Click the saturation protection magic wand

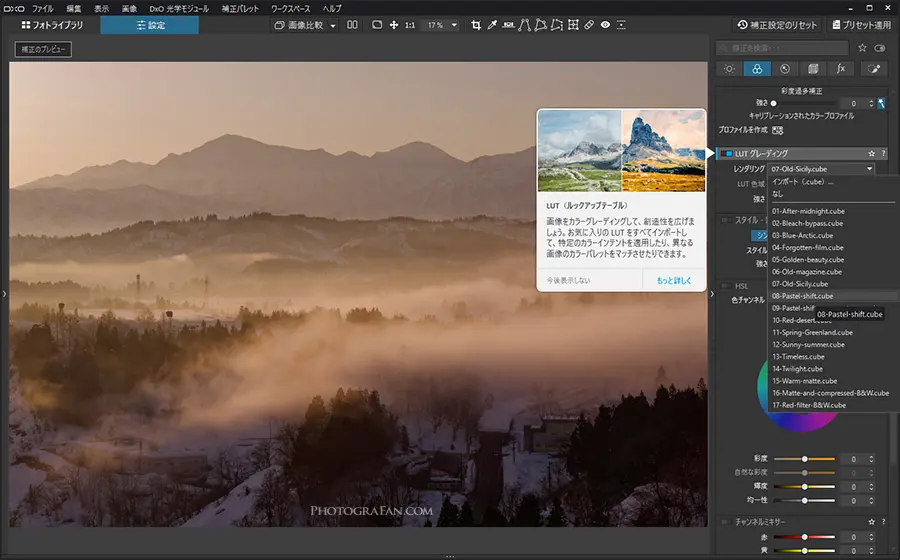[881, 104]
